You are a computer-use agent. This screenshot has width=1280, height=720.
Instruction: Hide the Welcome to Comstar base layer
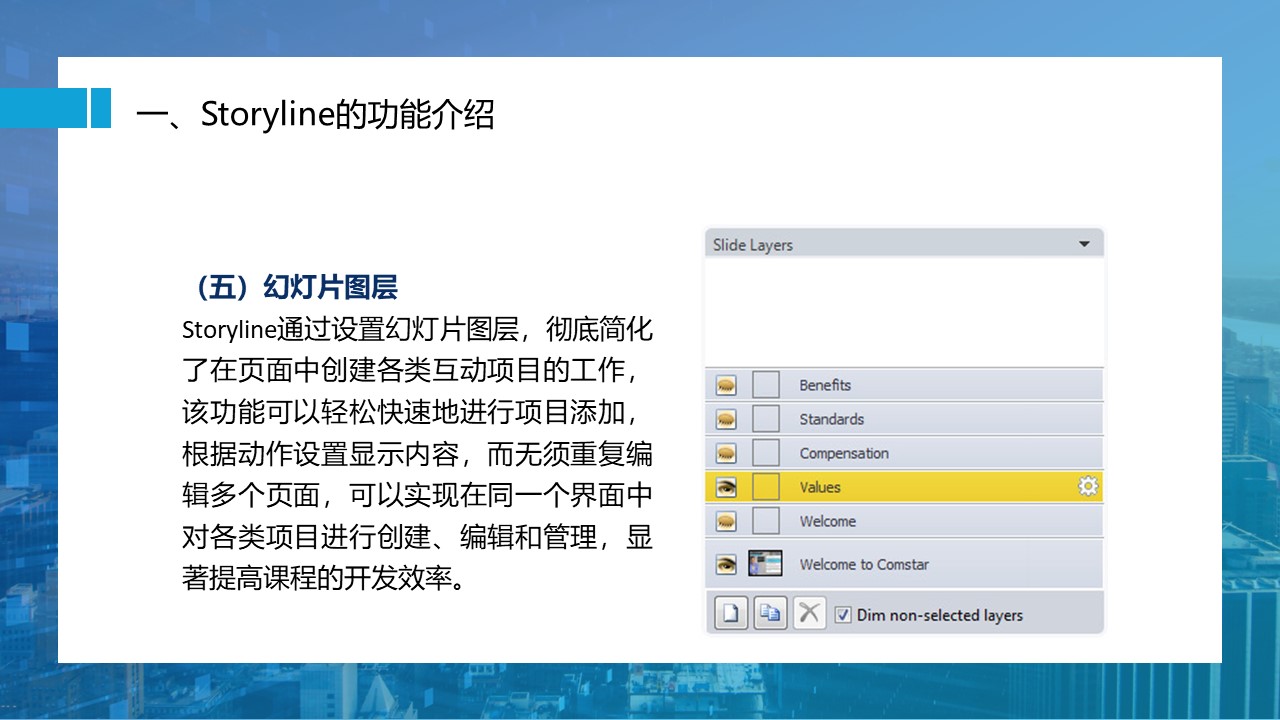727,565
